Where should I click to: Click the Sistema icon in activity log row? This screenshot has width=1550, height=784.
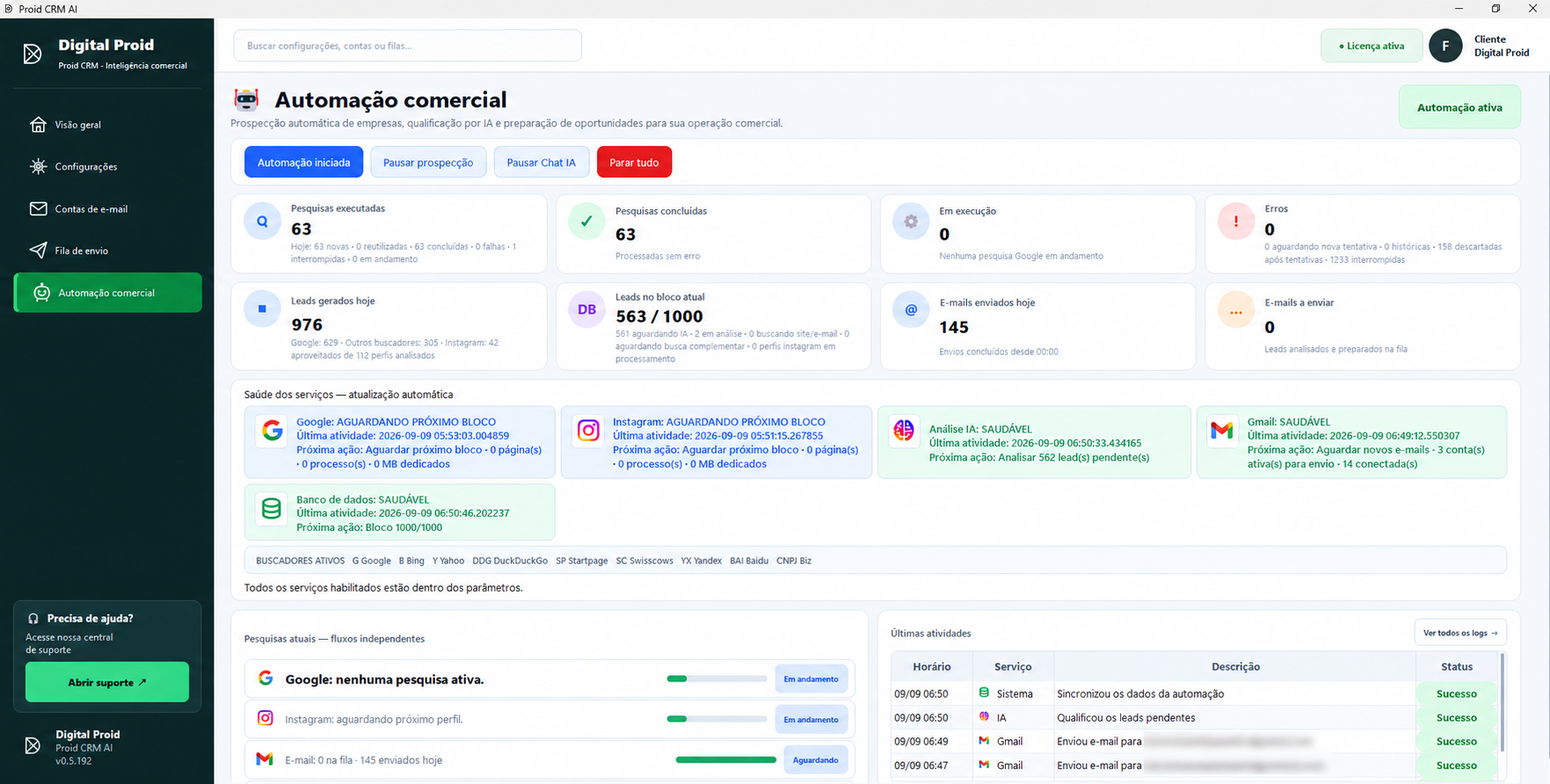pos(984,693)
